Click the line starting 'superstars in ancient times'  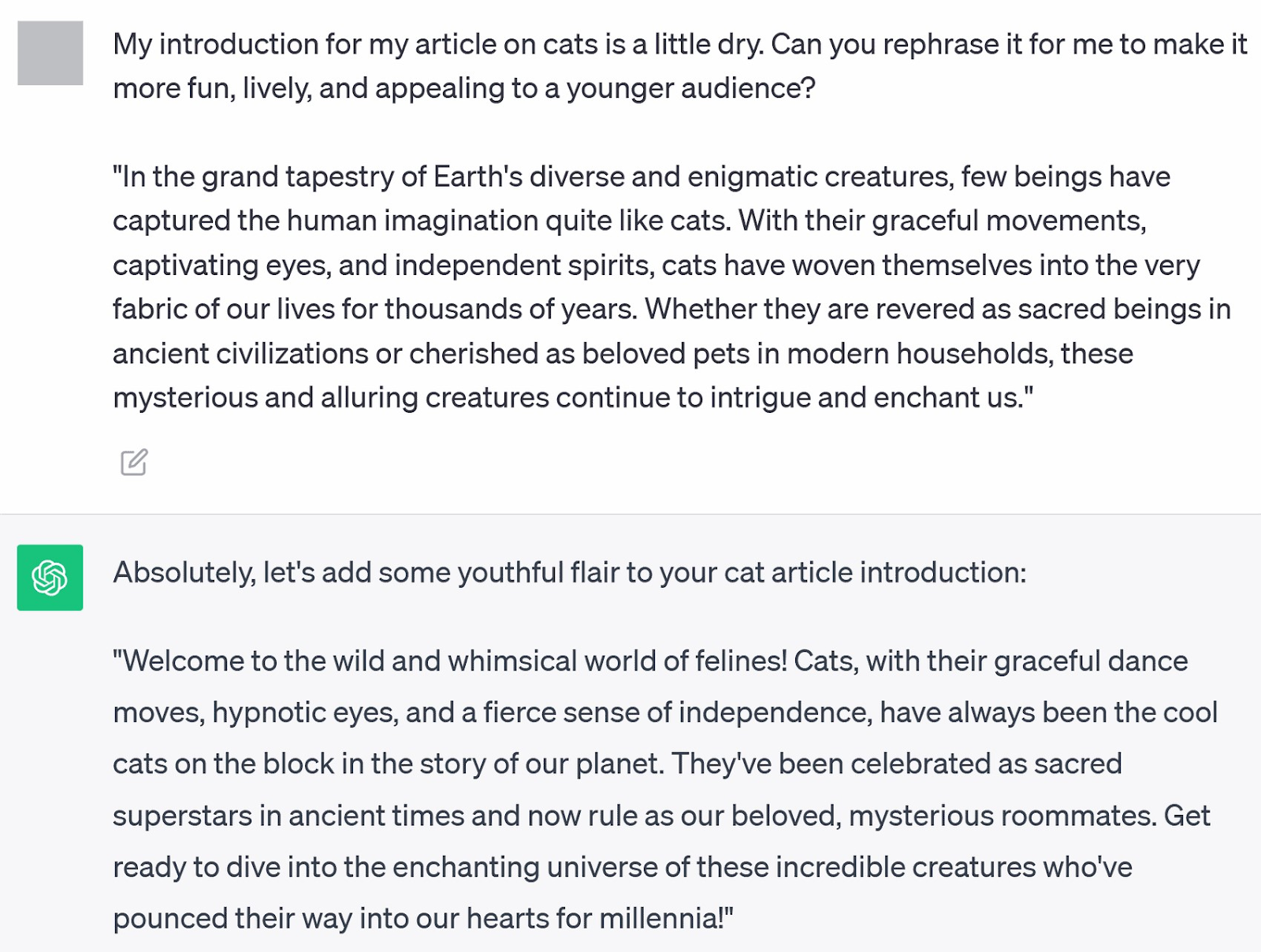tap(661, 816)
